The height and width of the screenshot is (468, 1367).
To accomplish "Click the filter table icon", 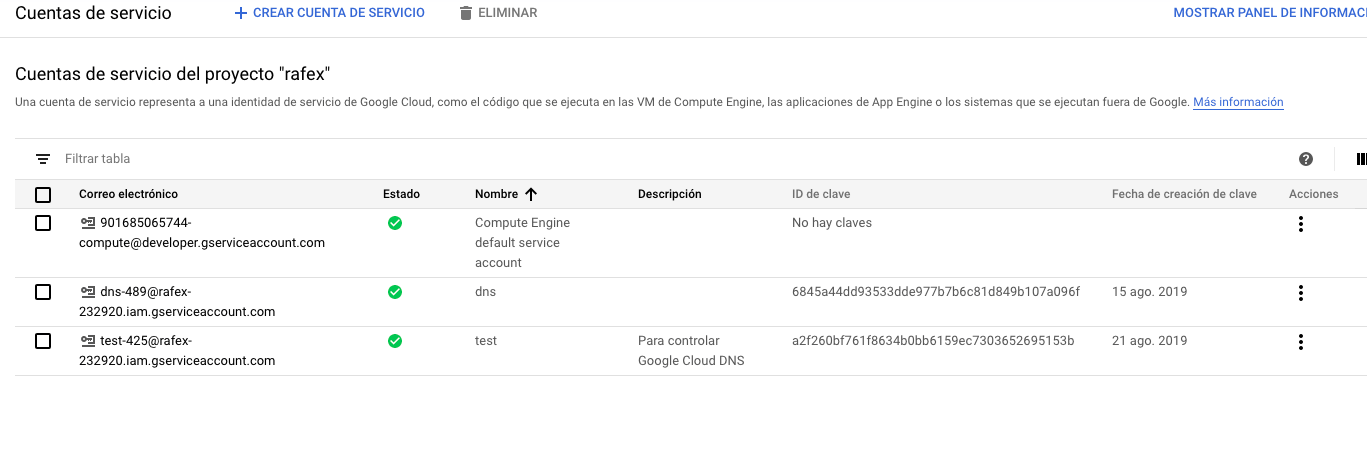I will coord(43,159).
